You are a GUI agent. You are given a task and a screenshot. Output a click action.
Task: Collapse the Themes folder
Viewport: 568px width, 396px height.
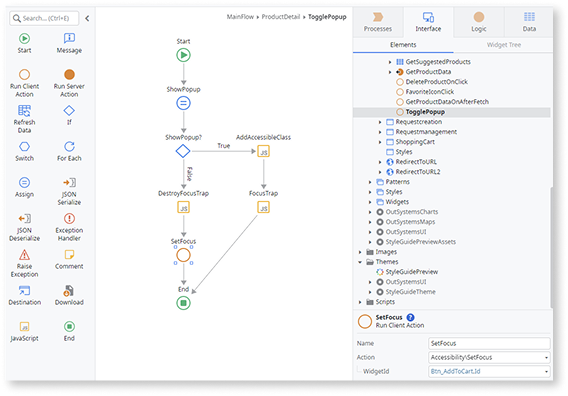coord(360,262)
